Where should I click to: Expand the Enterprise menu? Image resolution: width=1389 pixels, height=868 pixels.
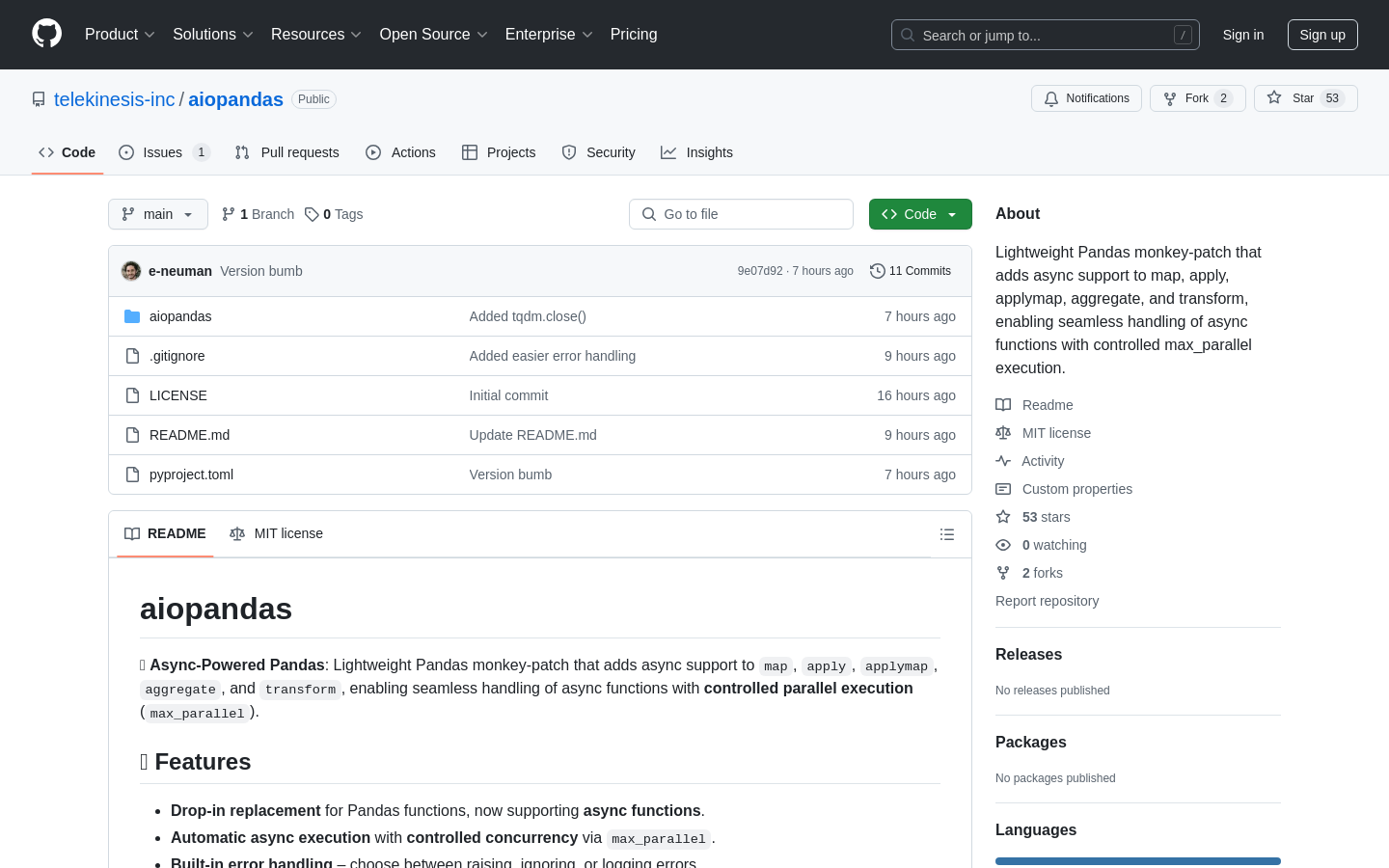click(x=549, y=35)
